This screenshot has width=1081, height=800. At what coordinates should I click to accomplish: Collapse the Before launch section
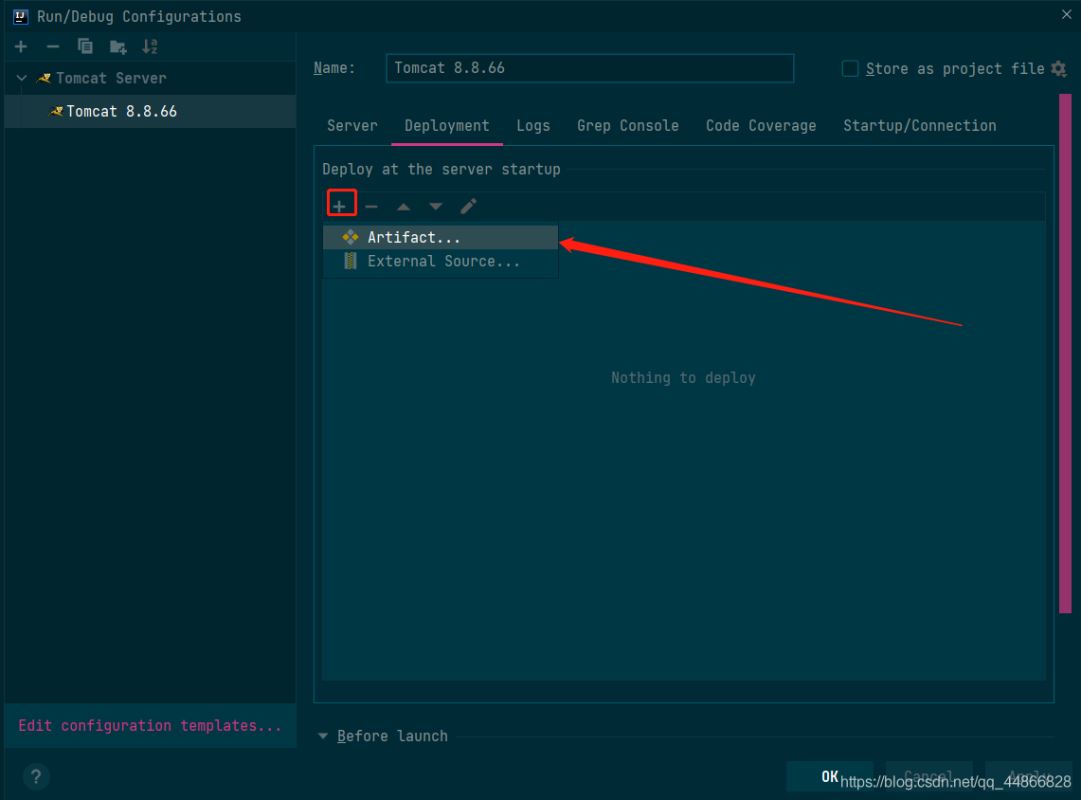pyautogui.click(x=323, y=736)
